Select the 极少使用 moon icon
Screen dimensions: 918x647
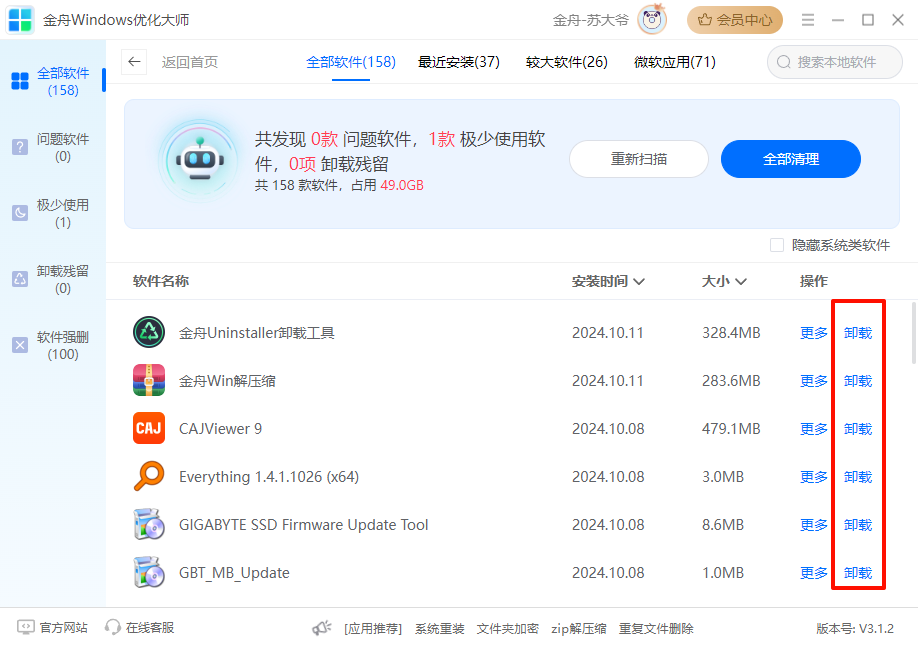point(20,213)
